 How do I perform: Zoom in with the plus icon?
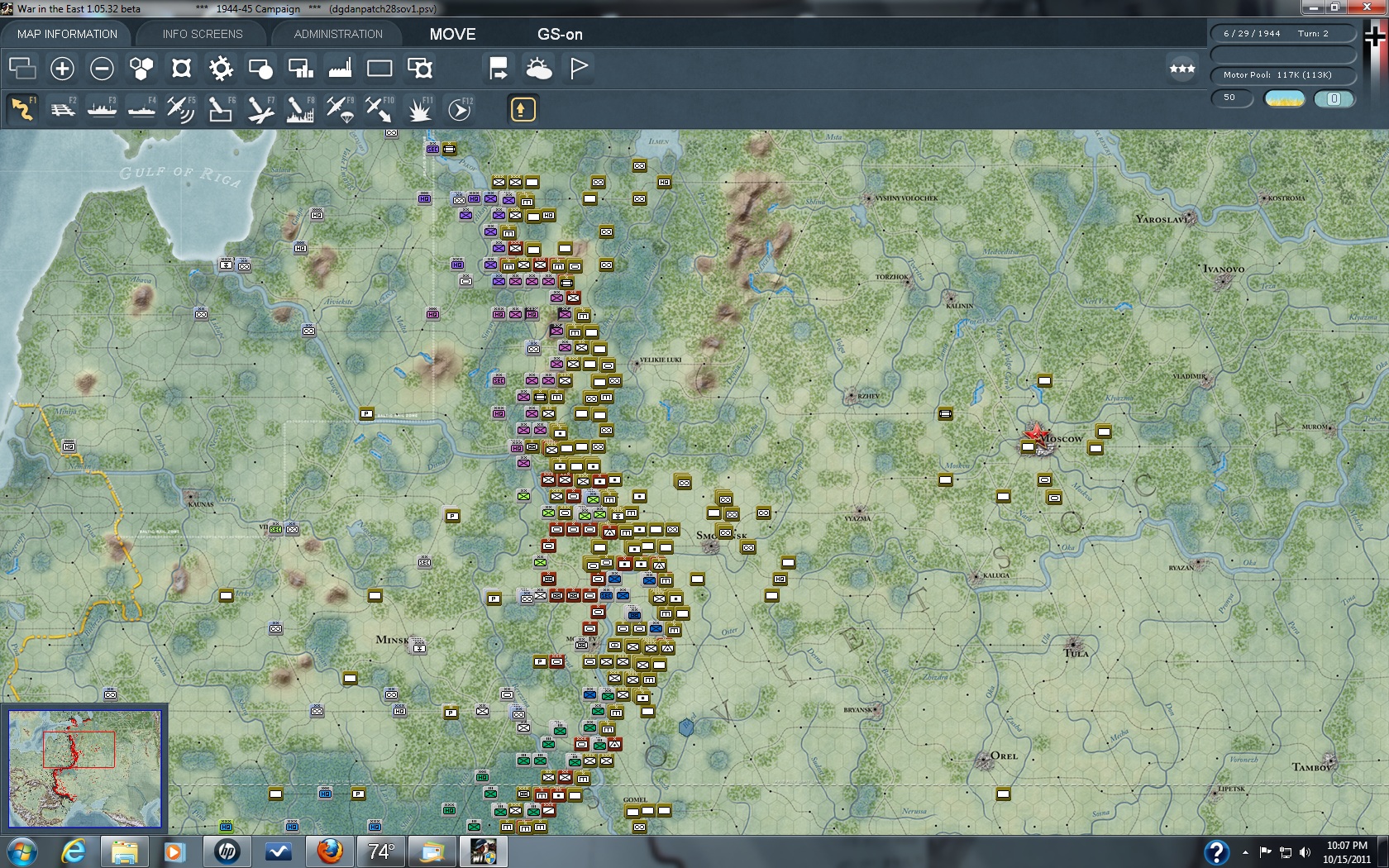click(62, 68)
